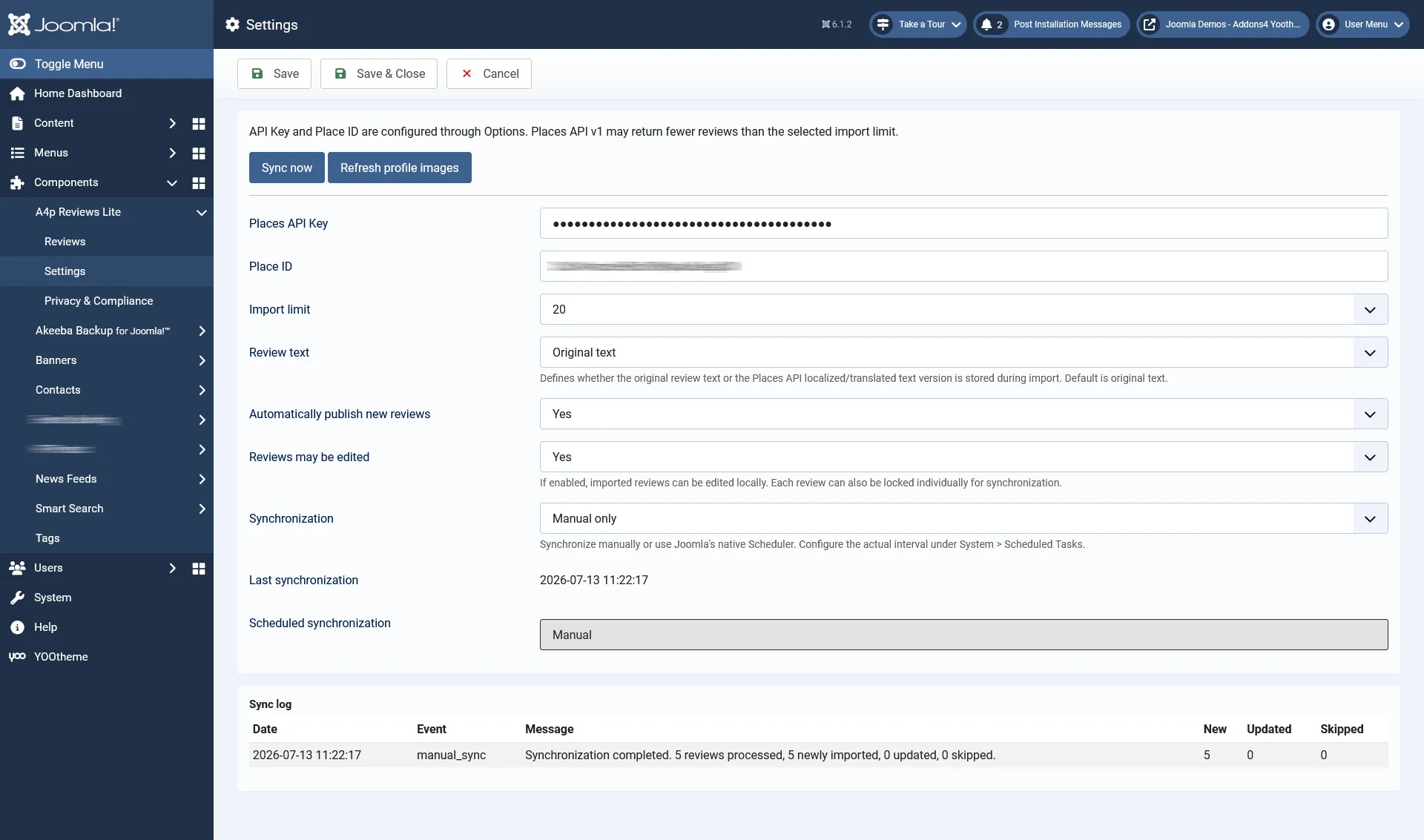Open the Synchronization dropdown
The width and height of the screenshot is (1424, 840).
coord(963,518)
